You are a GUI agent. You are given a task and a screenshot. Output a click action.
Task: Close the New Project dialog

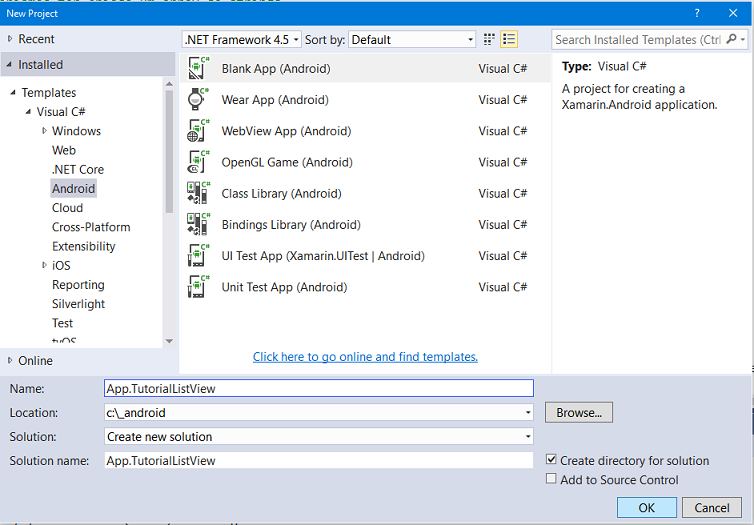tap(733, 13)
